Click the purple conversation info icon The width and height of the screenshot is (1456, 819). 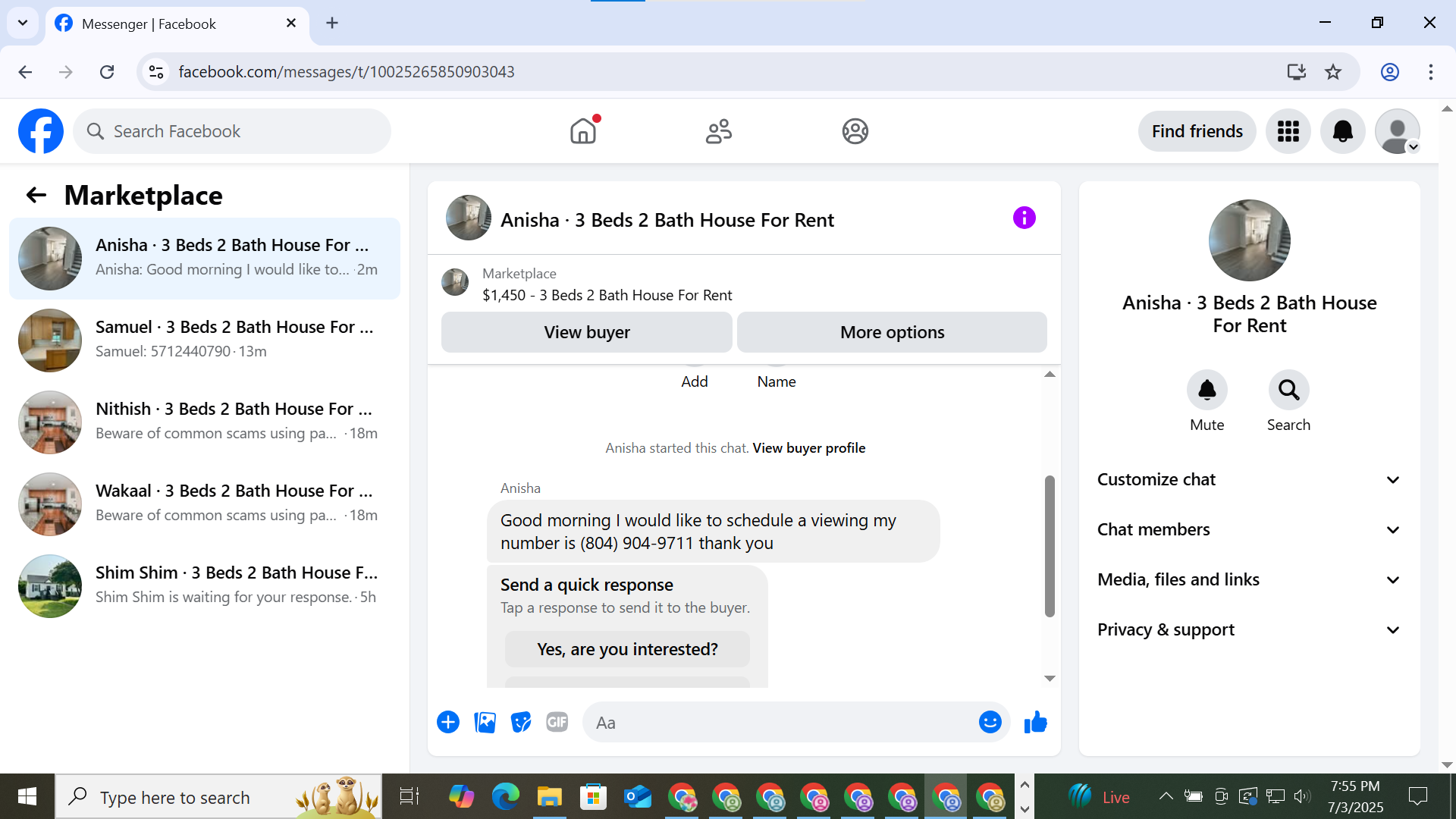pos(1024,218)
